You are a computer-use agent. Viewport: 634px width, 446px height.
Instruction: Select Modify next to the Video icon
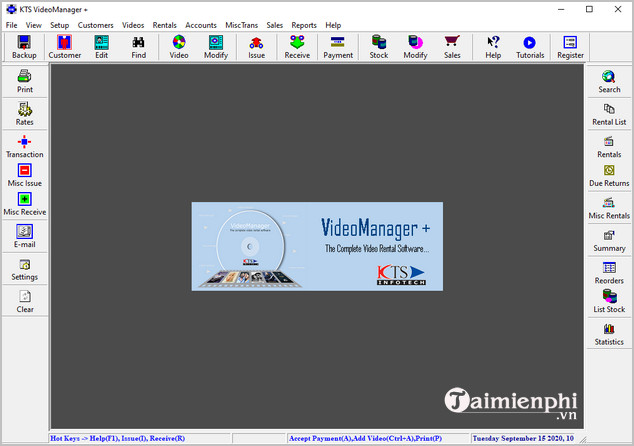[216, 47]
